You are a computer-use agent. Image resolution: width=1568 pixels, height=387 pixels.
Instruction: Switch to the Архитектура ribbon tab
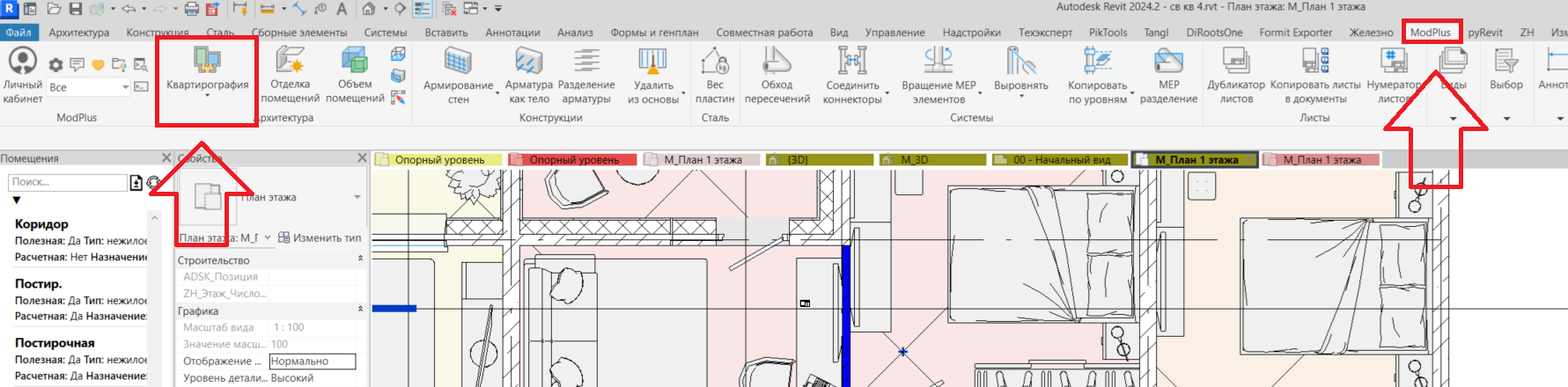tap(79, 33)
